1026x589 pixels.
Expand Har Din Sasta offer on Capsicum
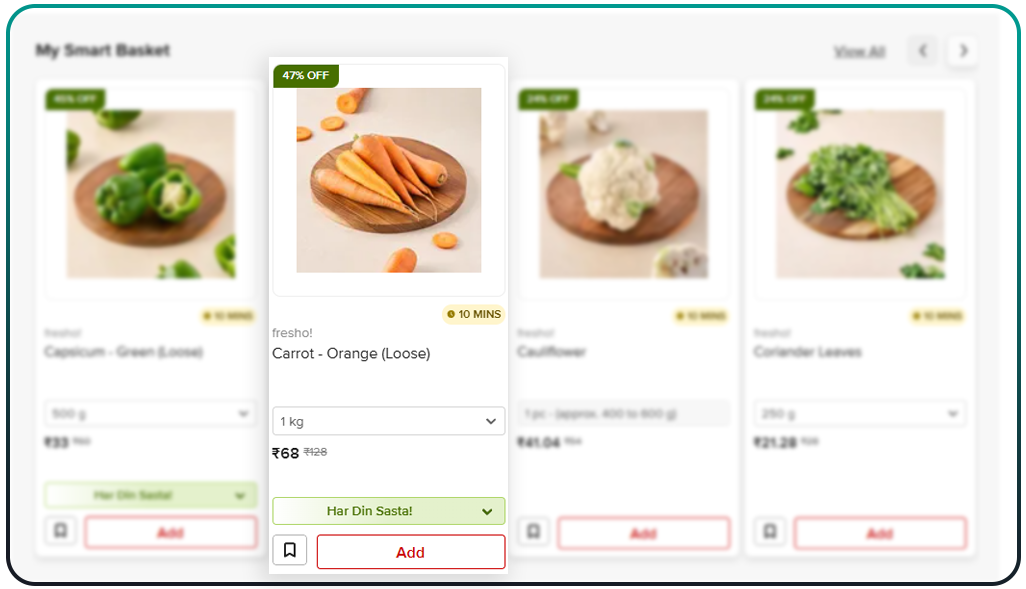[150, 495]
